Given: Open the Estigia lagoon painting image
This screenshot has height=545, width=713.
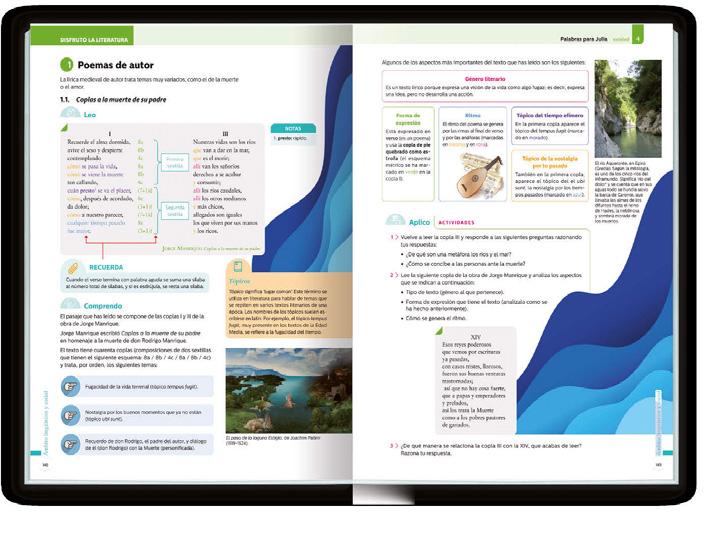Looking at the screenshot, I should (x=289, y=390).
